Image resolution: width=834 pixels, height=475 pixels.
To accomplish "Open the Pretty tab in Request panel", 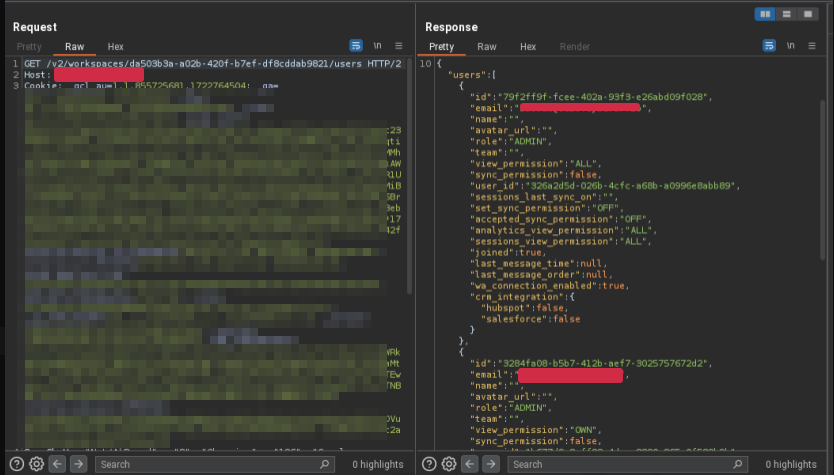I will tap(29, 47).
